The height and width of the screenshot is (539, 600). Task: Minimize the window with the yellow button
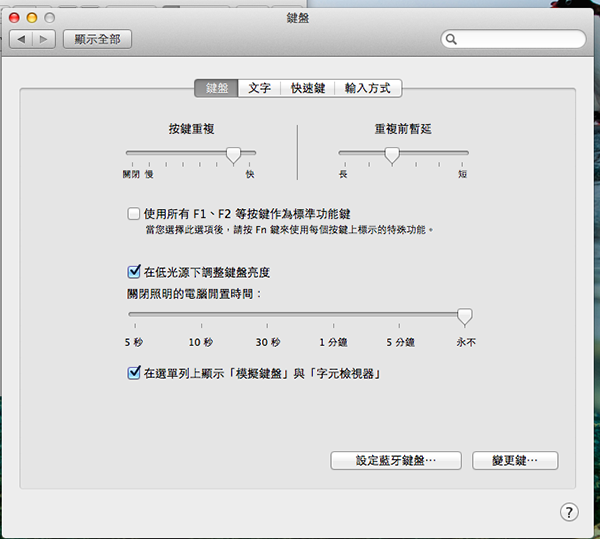[x=32, y=18]
